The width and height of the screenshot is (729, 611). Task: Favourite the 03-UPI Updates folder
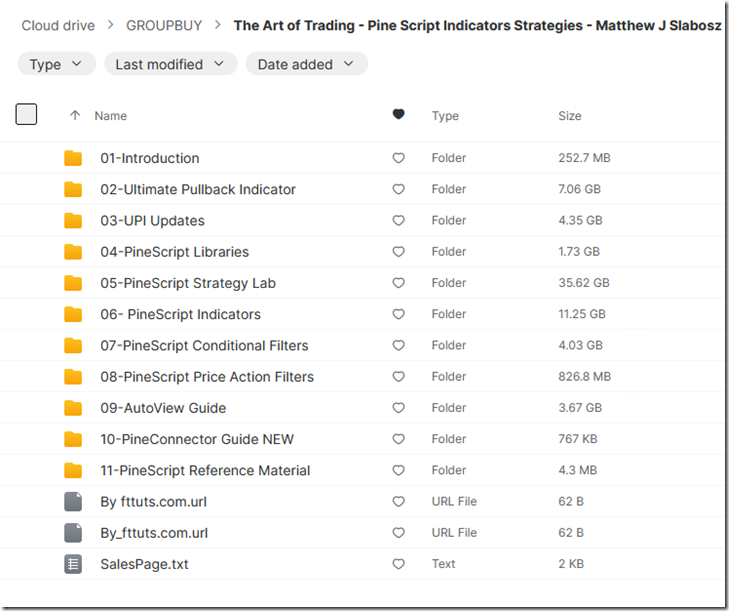pyautogui.click(x=398, y=220)
